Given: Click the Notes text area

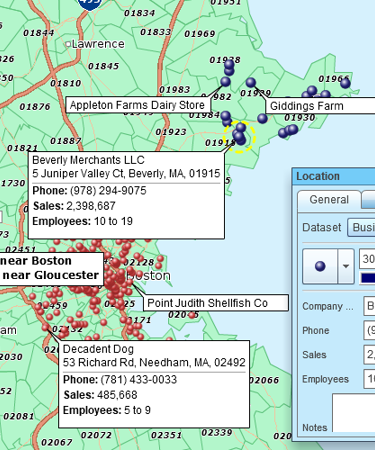Looking at the screenshot, I should click(x=354, y=413).
